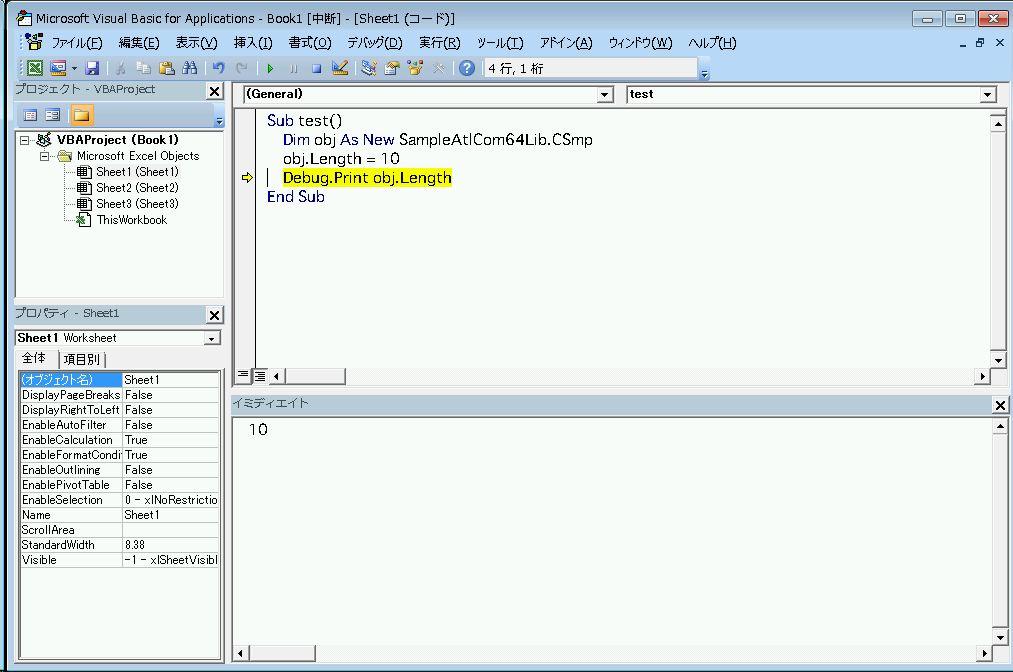
Task: Close the イミディエイト window
Action: [x=1000, y=404]
